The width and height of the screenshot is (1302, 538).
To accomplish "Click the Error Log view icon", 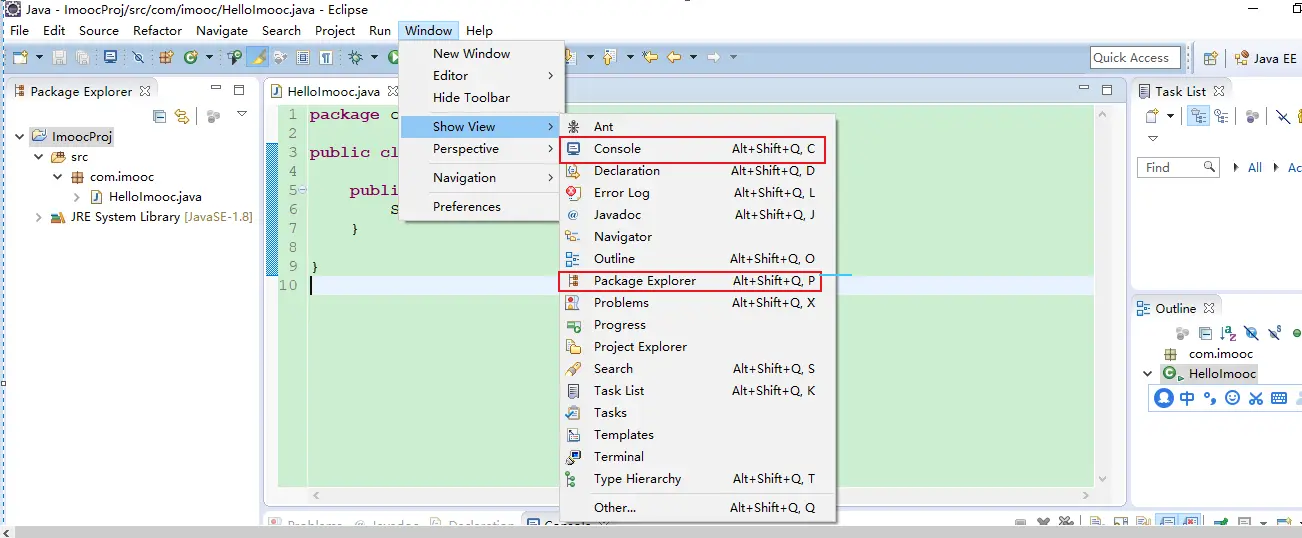I will (x=573, y=193).
